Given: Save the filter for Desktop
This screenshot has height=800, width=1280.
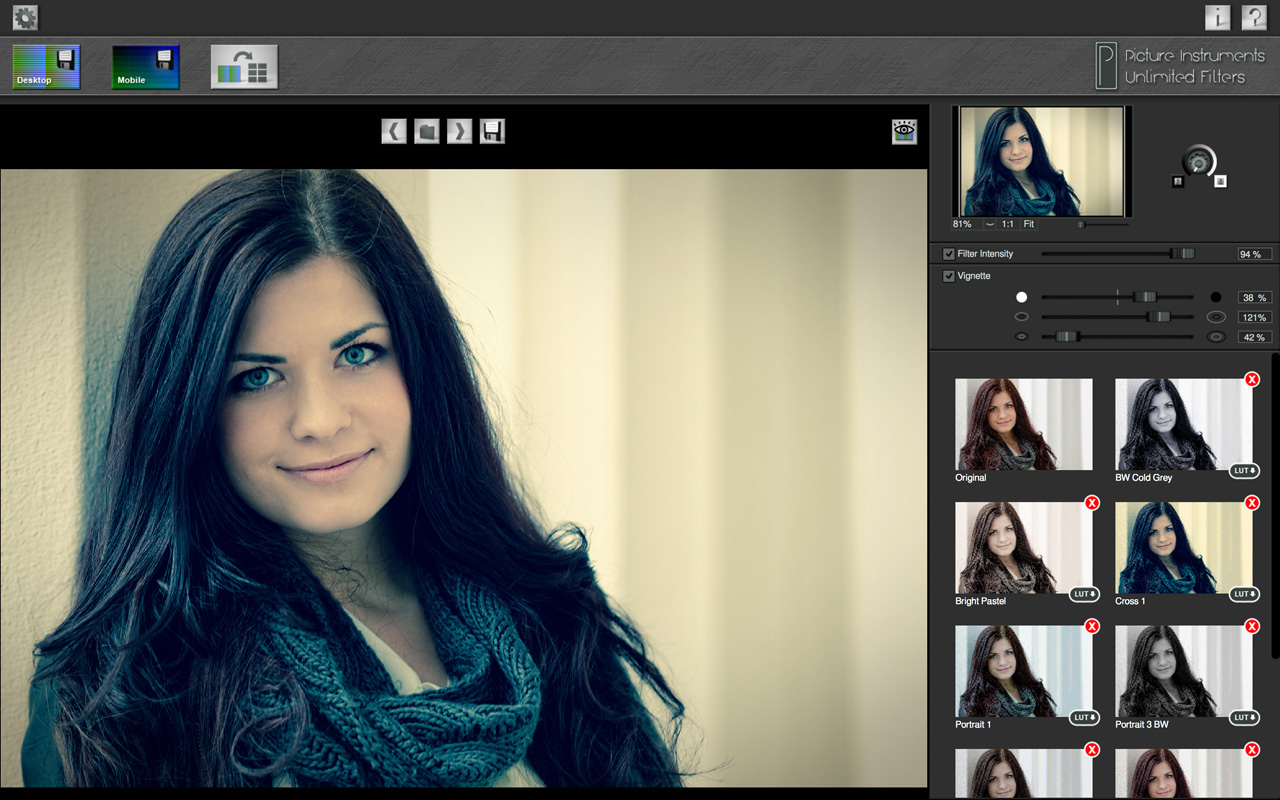Looking at the screenshot, I should tap(46, 67).
